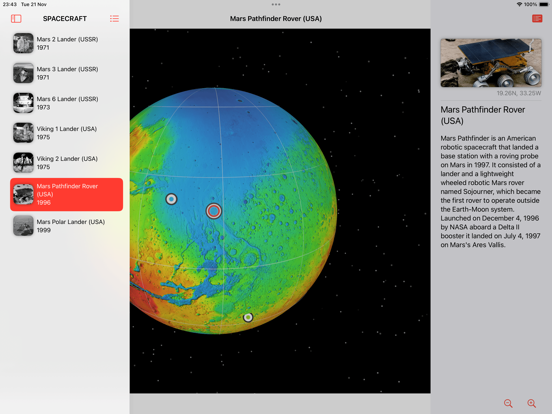The image size is (552, 414).
Task: Click the battery indicator in status bar
Action: [544, 5]
